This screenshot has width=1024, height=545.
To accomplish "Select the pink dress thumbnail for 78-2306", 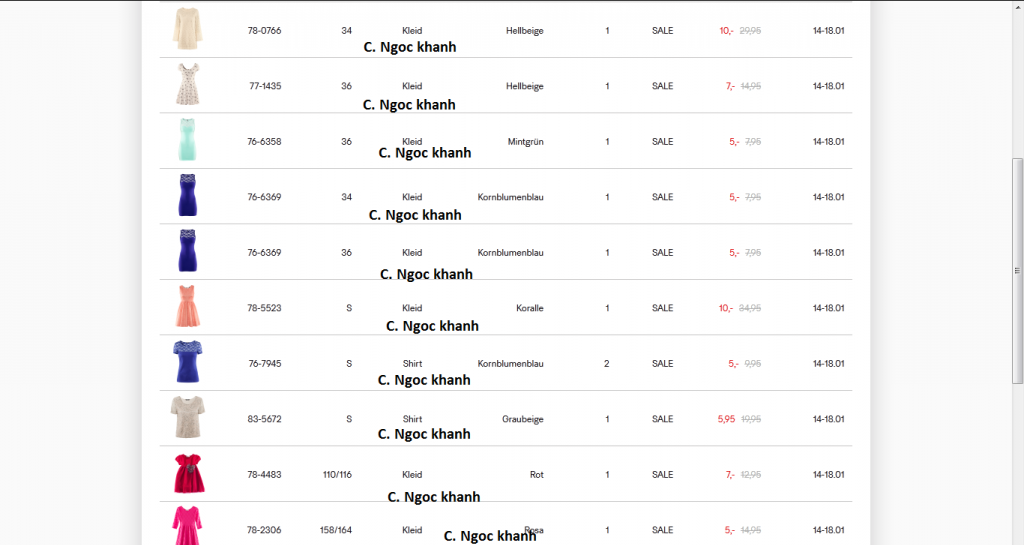I will (186, 526).
